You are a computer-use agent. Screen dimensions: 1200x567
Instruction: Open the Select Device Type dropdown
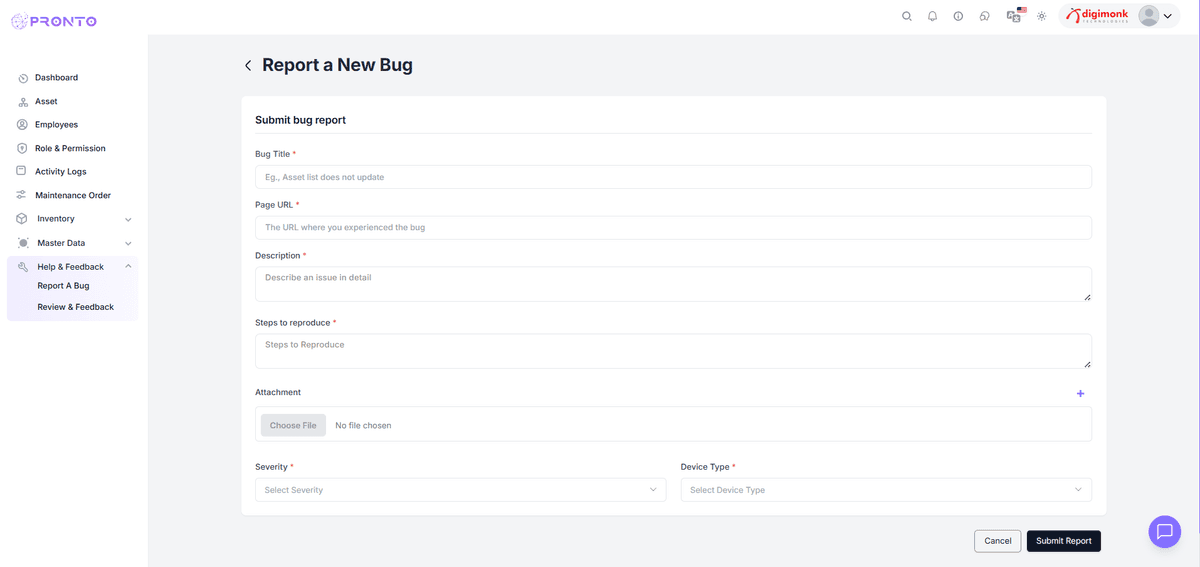pyautogui.click(x=886, y=490)
